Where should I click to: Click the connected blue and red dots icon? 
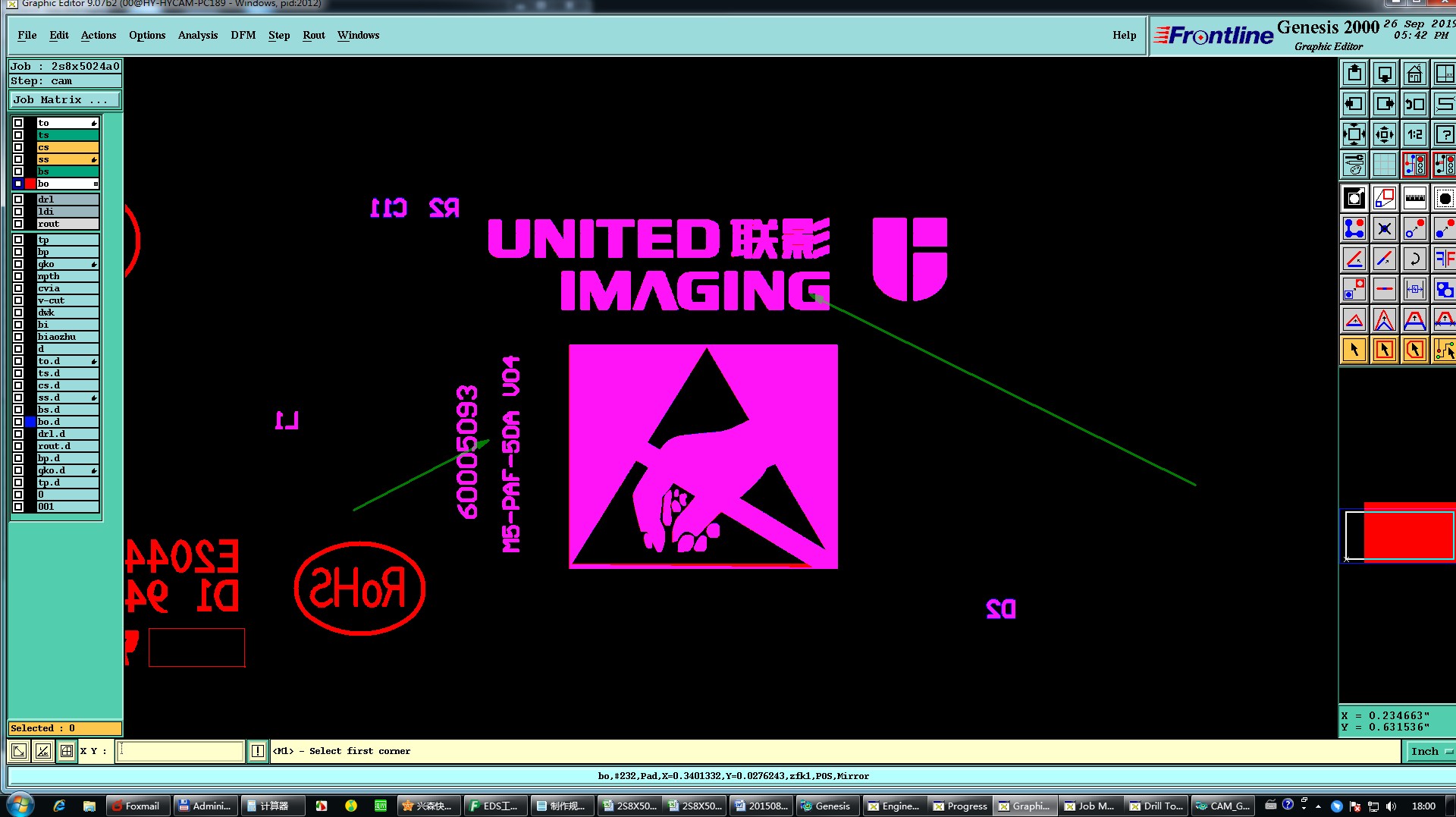click(x=1354, y=228)
